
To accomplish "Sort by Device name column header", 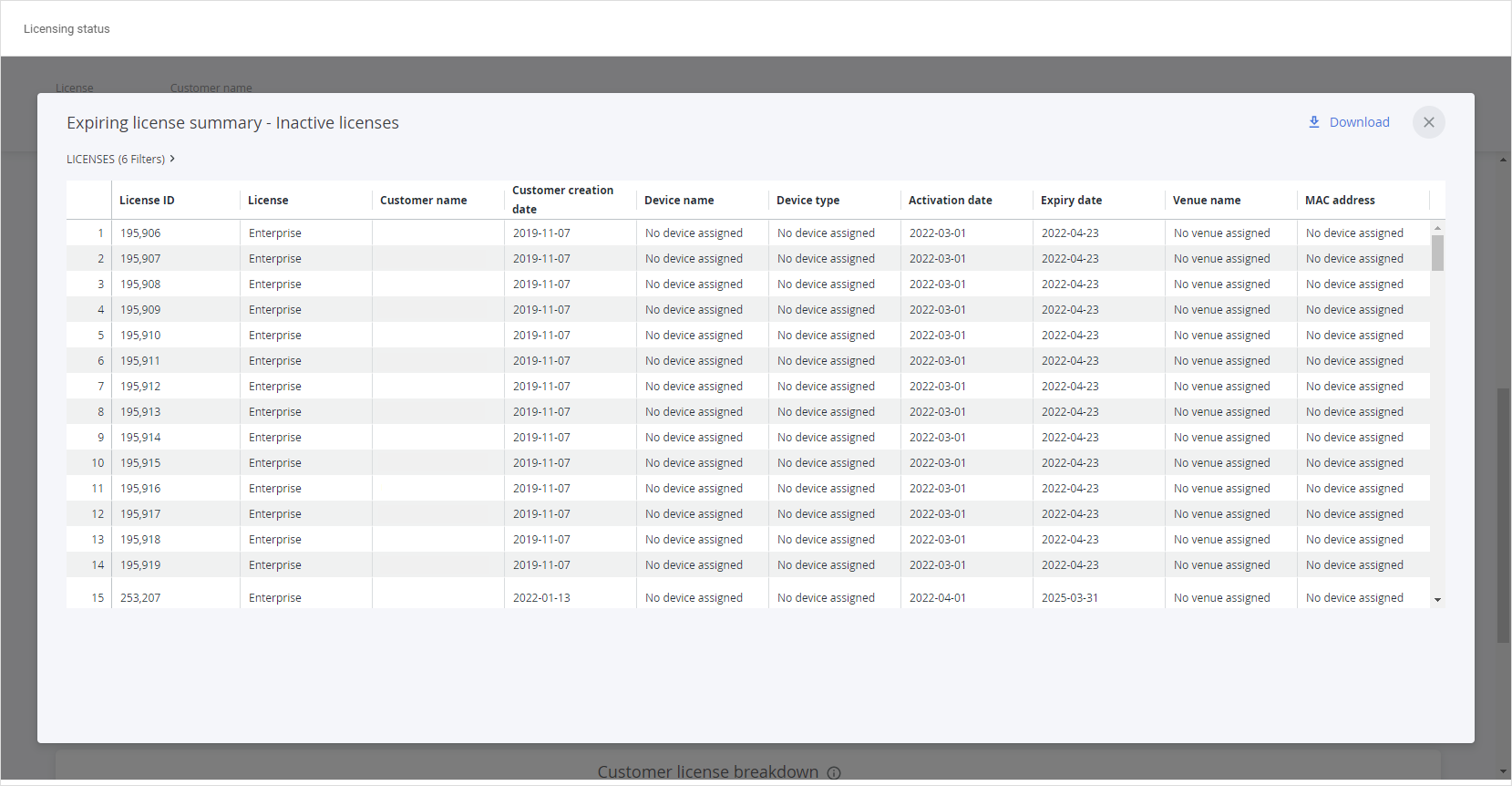I will tap(679, 200).
